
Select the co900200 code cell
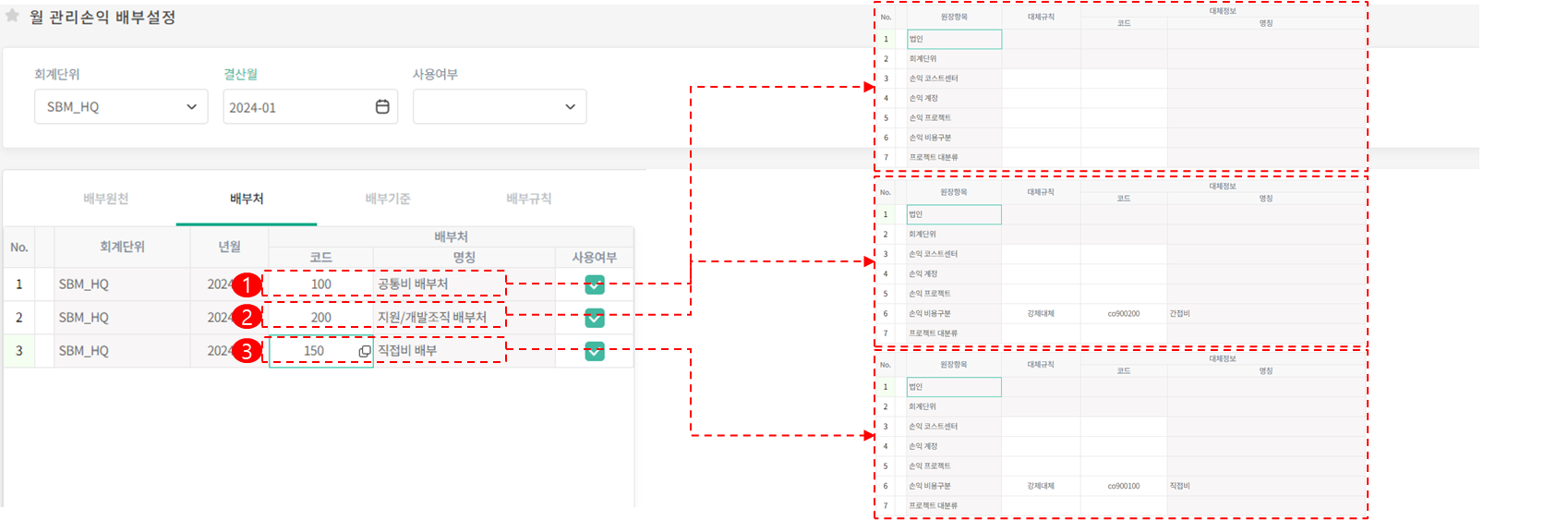1123,314
